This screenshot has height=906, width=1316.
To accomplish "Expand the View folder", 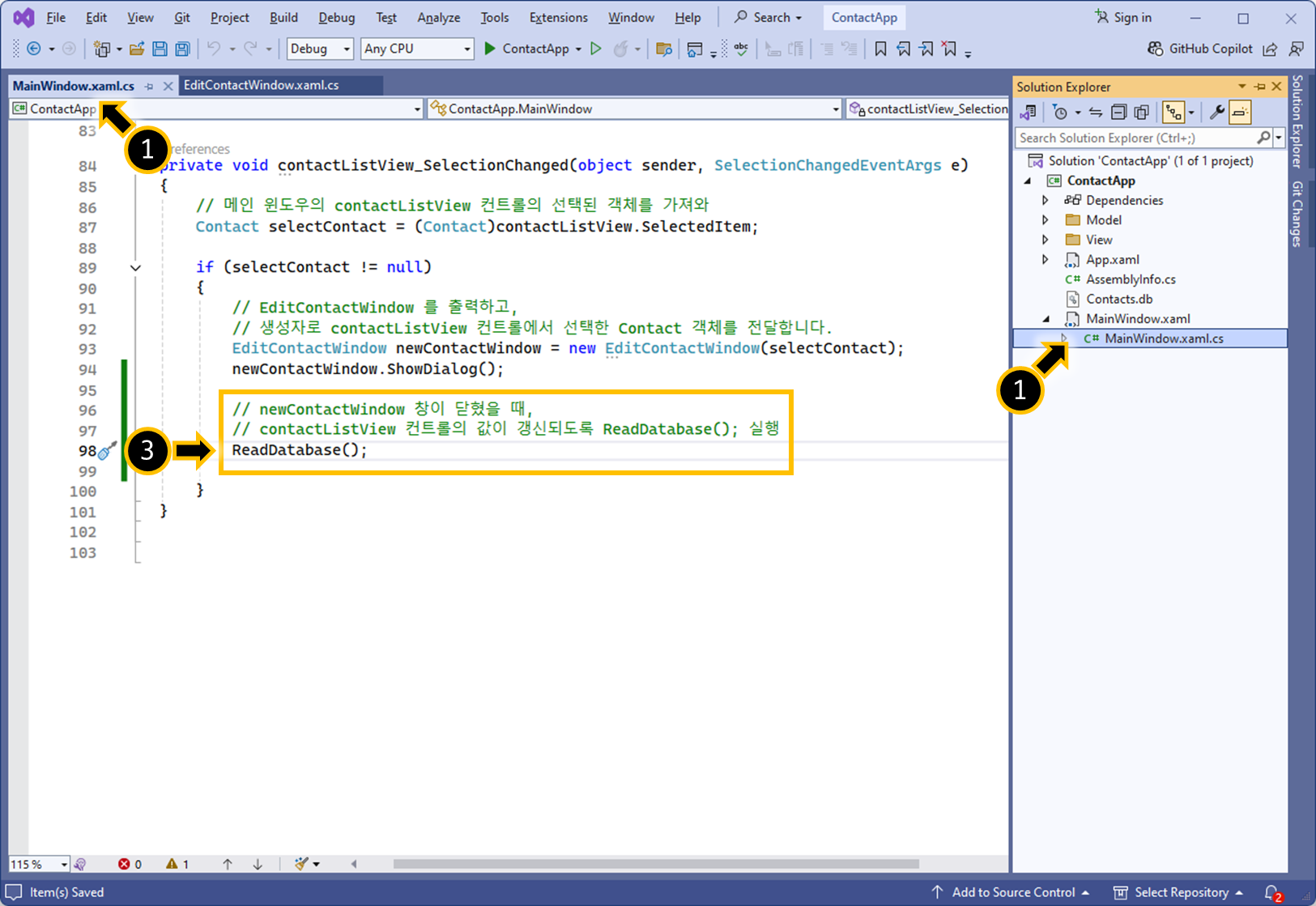I will [x=1046, y=240].
